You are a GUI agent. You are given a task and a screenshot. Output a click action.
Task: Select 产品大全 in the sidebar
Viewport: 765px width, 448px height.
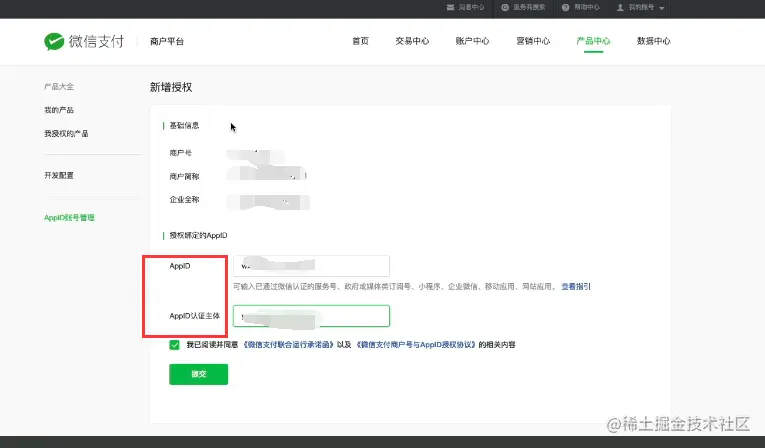(x=59, y=86)
